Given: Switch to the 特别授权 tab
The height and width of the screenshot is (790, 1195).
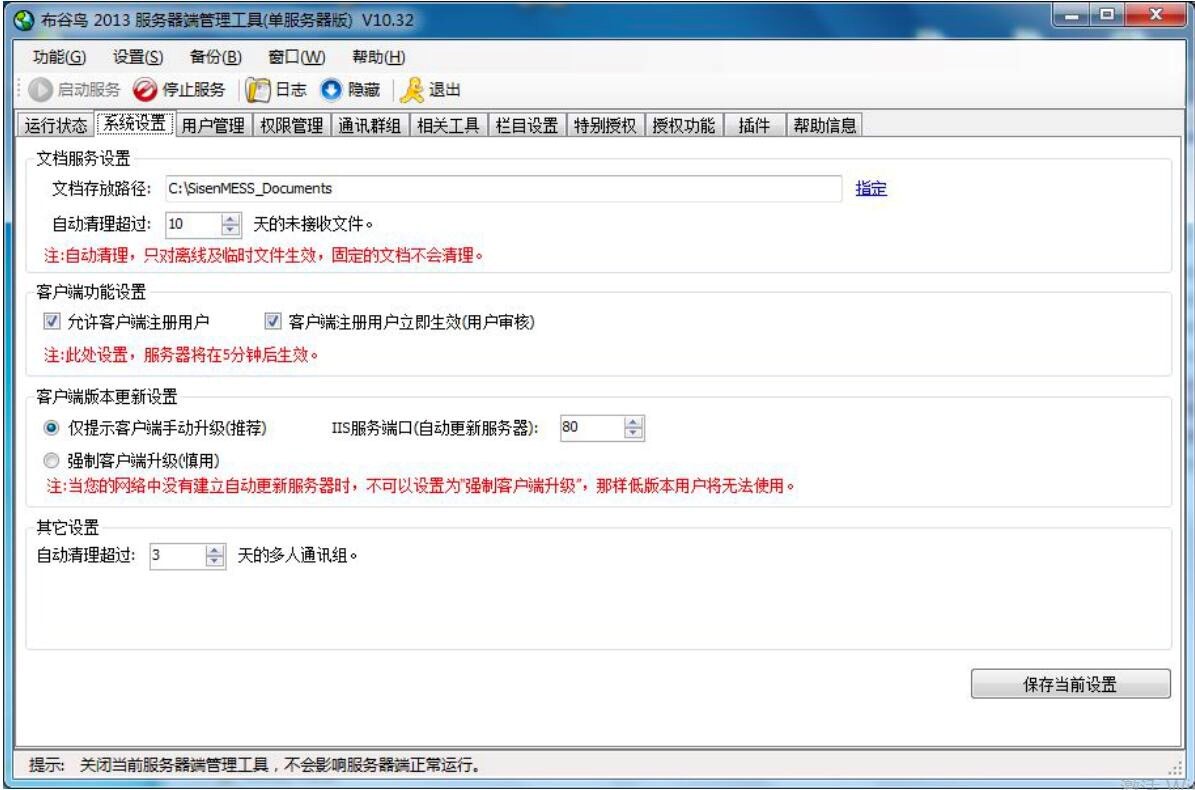Looking at the screenshot, I should (605, 126).
